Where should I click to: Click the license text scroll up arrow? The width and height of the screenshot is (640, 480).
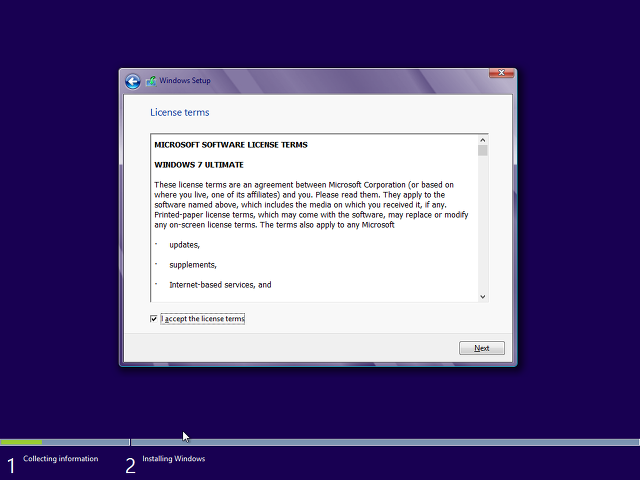tap(482, 140)
